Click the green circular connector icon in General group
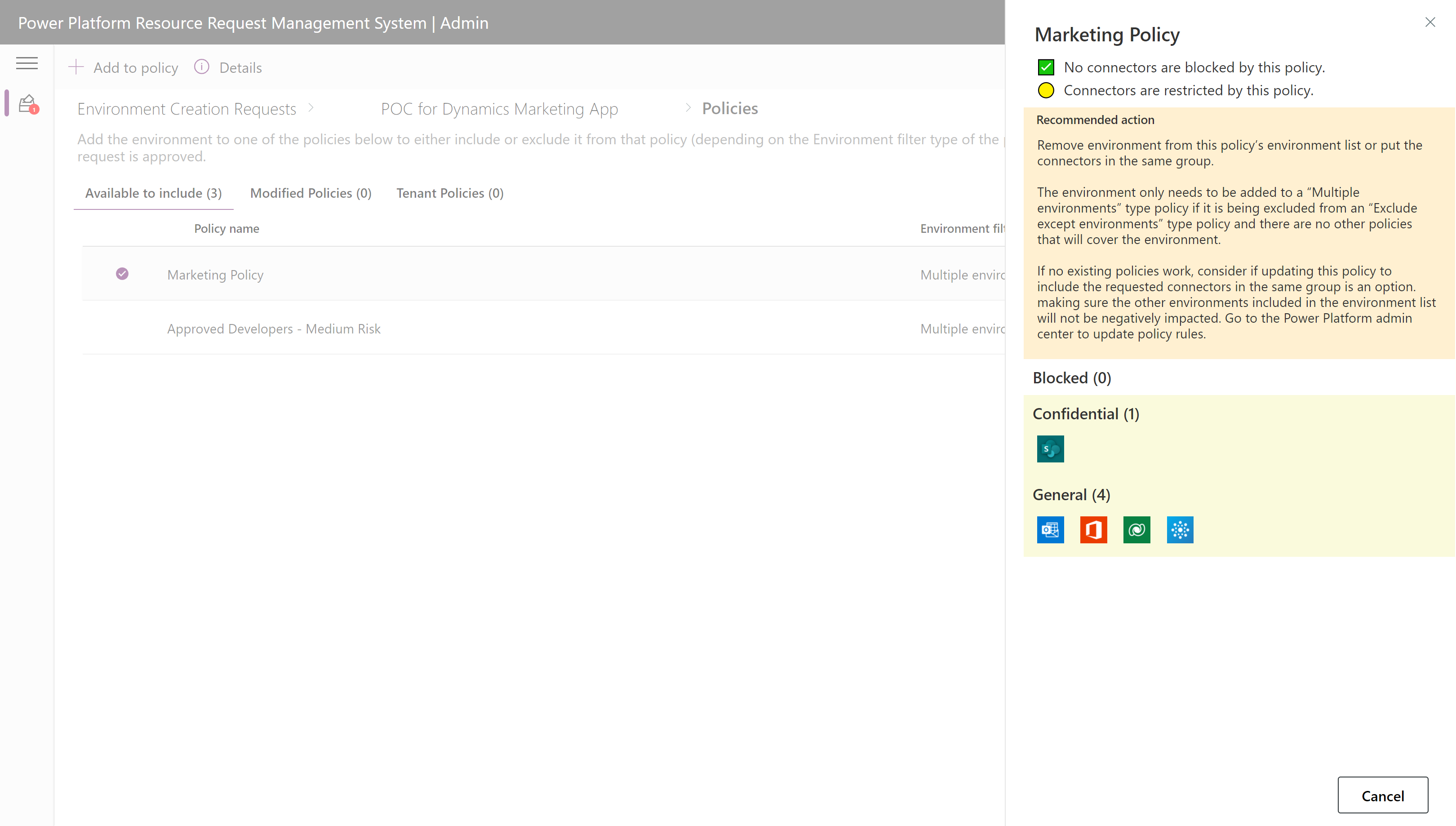Viewport: 1456px width, 826px height. tap(1137, 529)
